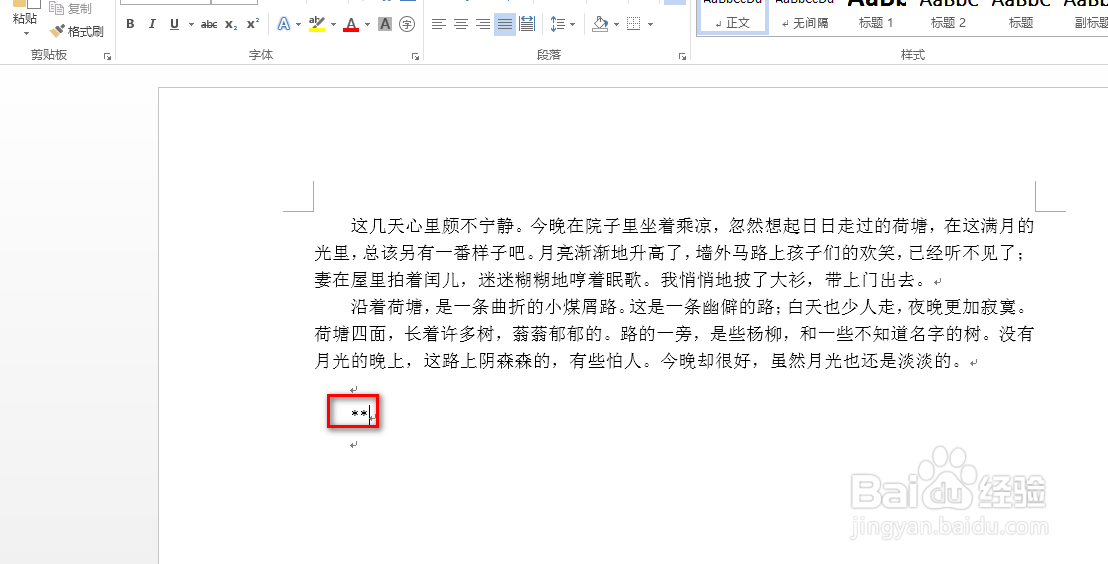1108x564 pixels.
Task: Open borders dropdown arrow
Action: [650, 25]
